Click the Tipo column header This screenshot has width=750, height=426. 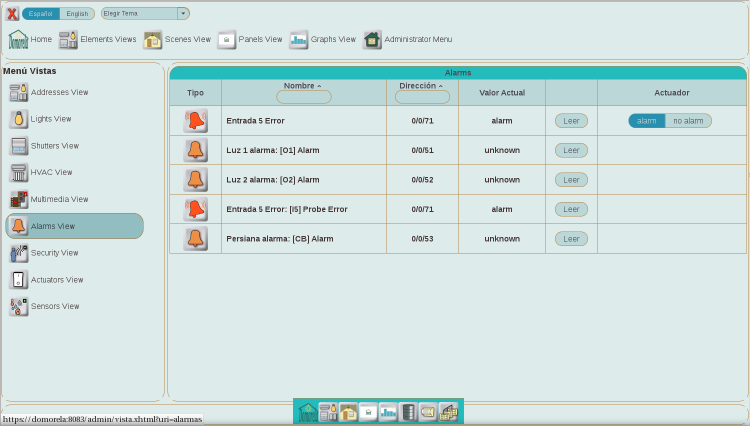[195, 93]
